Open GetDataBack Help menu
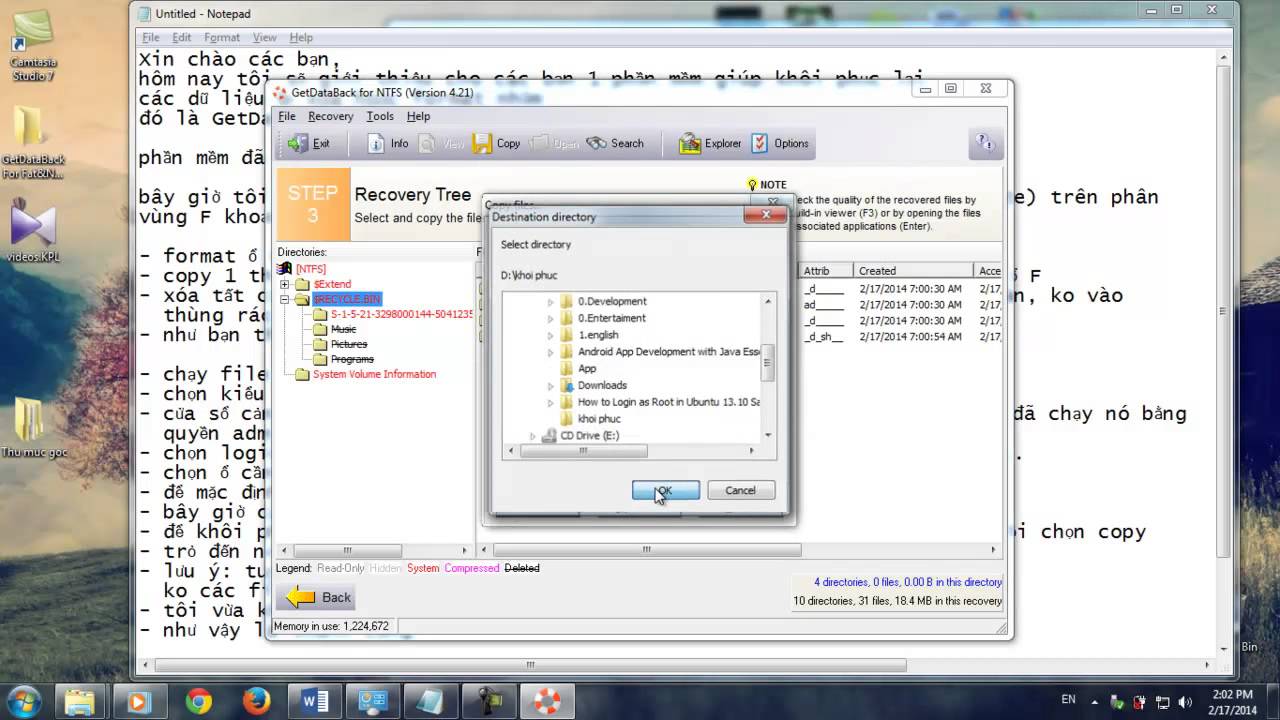1280x720 pixels. pos(418,116)
